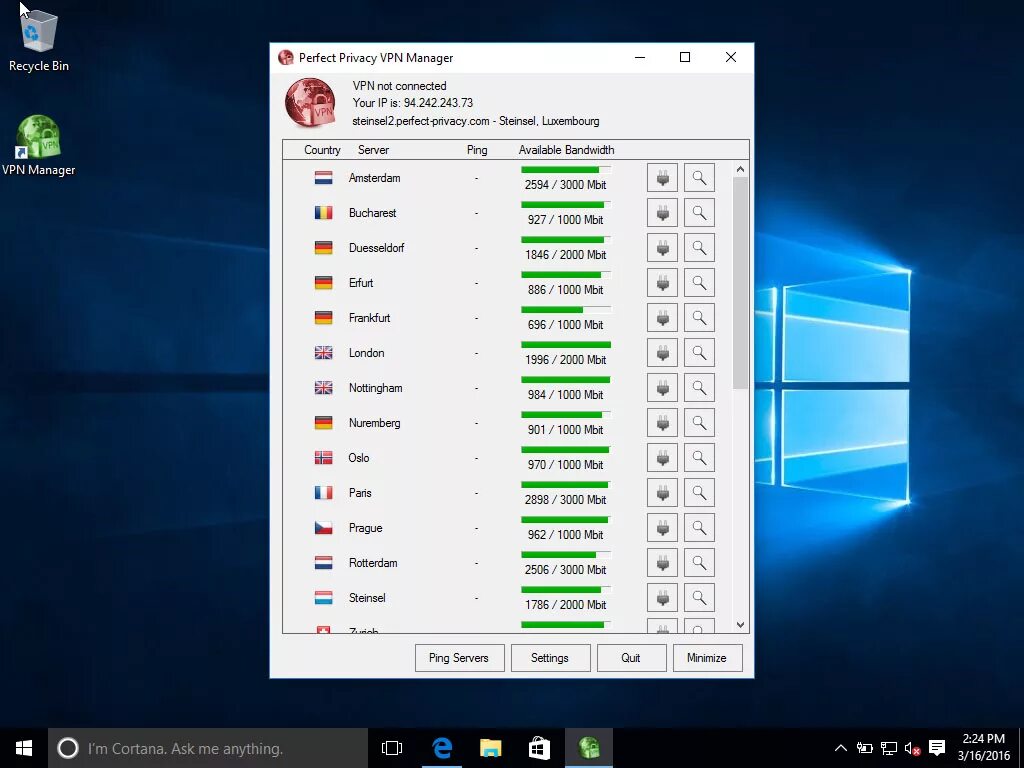This screenshot has height=768, width=1024.
Task: Select the Frankfurt server name
Action: click(369, 317)
